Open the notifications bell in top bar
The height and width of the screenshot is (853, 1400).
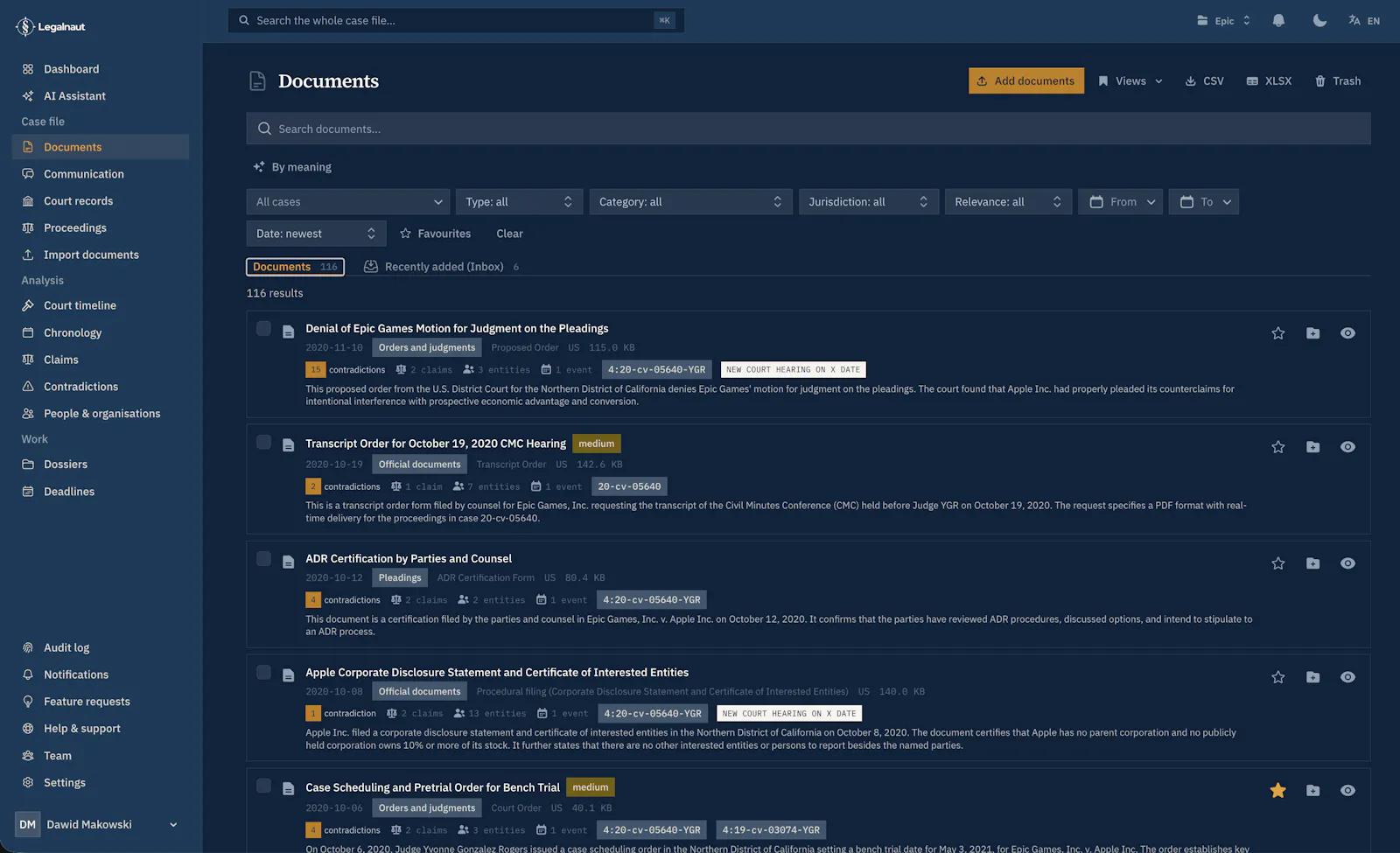(1278, 20)
